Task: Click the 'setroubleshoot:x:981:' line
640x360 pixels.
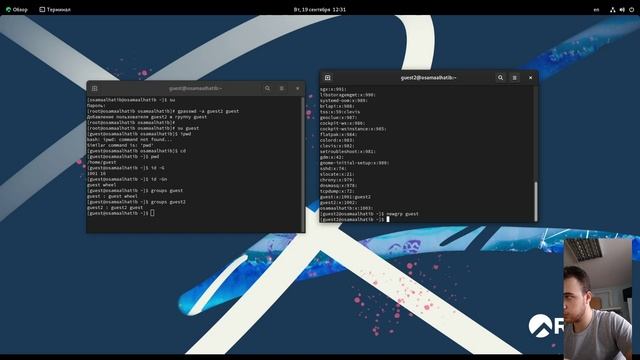Action: click(348, 151)
